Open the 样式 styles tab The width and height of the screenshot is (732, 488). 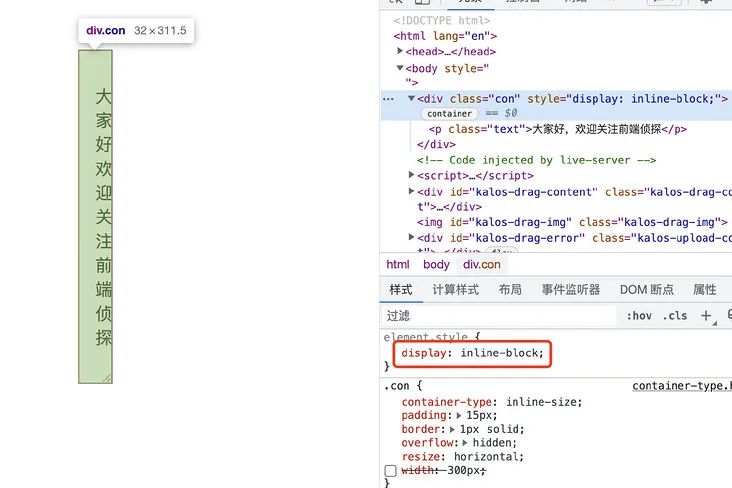(401, 290)
